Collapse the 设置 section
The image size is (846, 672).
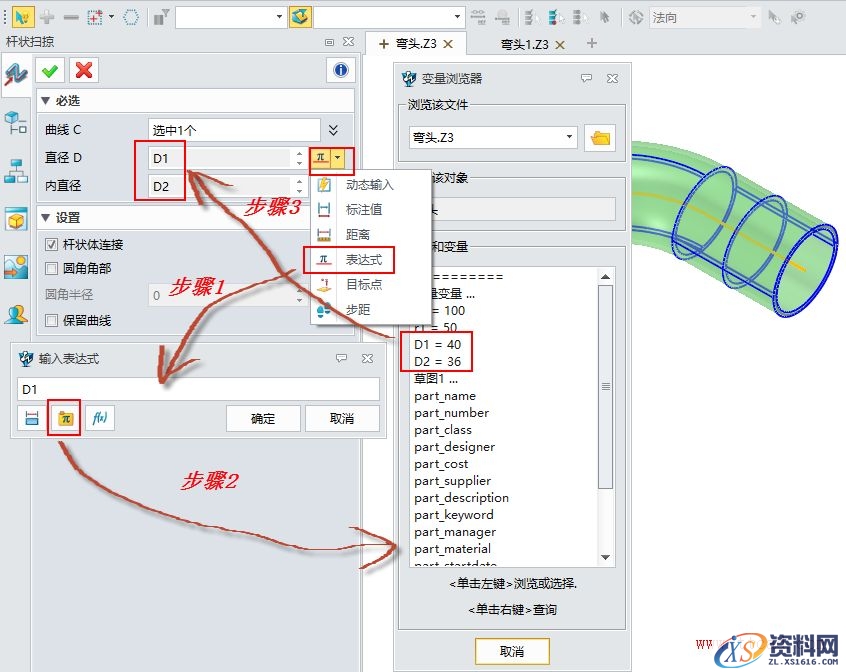coord(45,217)
